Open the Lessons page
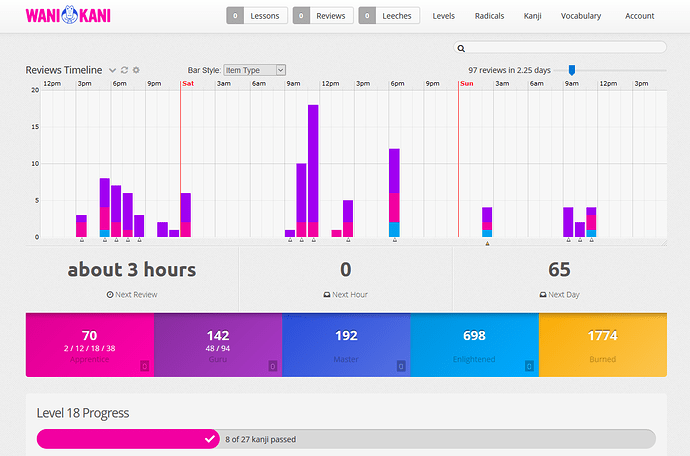The image size is (690, 456). (x=257, y=15)
